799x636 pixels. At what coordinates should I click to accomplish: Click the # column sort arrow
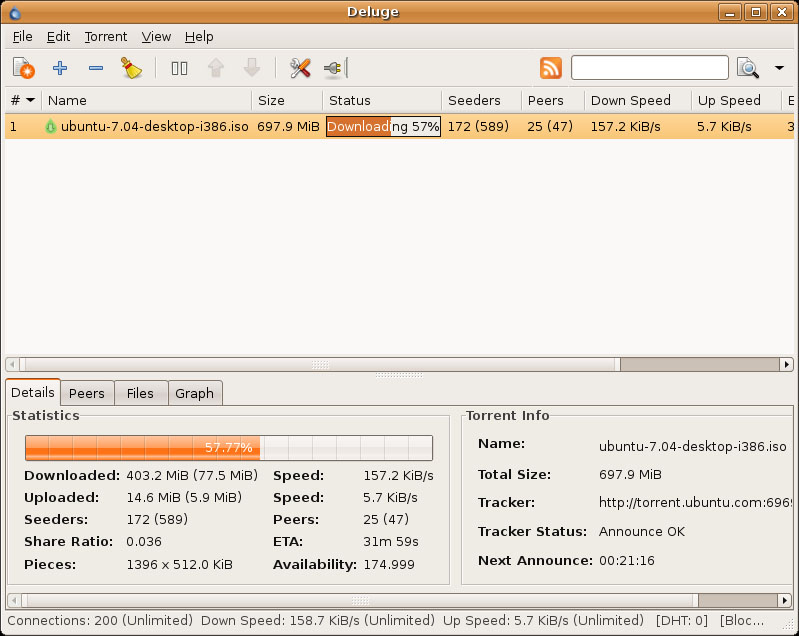31,101
